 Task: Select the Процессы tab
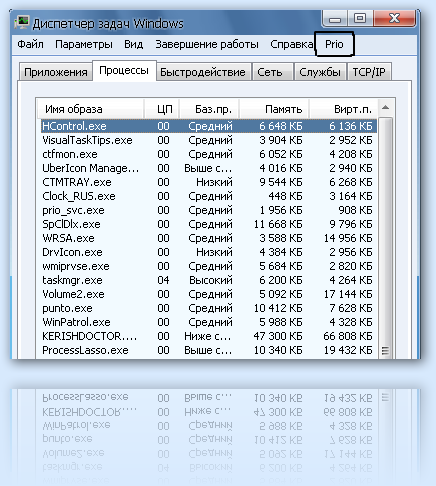tap(124, 70)
